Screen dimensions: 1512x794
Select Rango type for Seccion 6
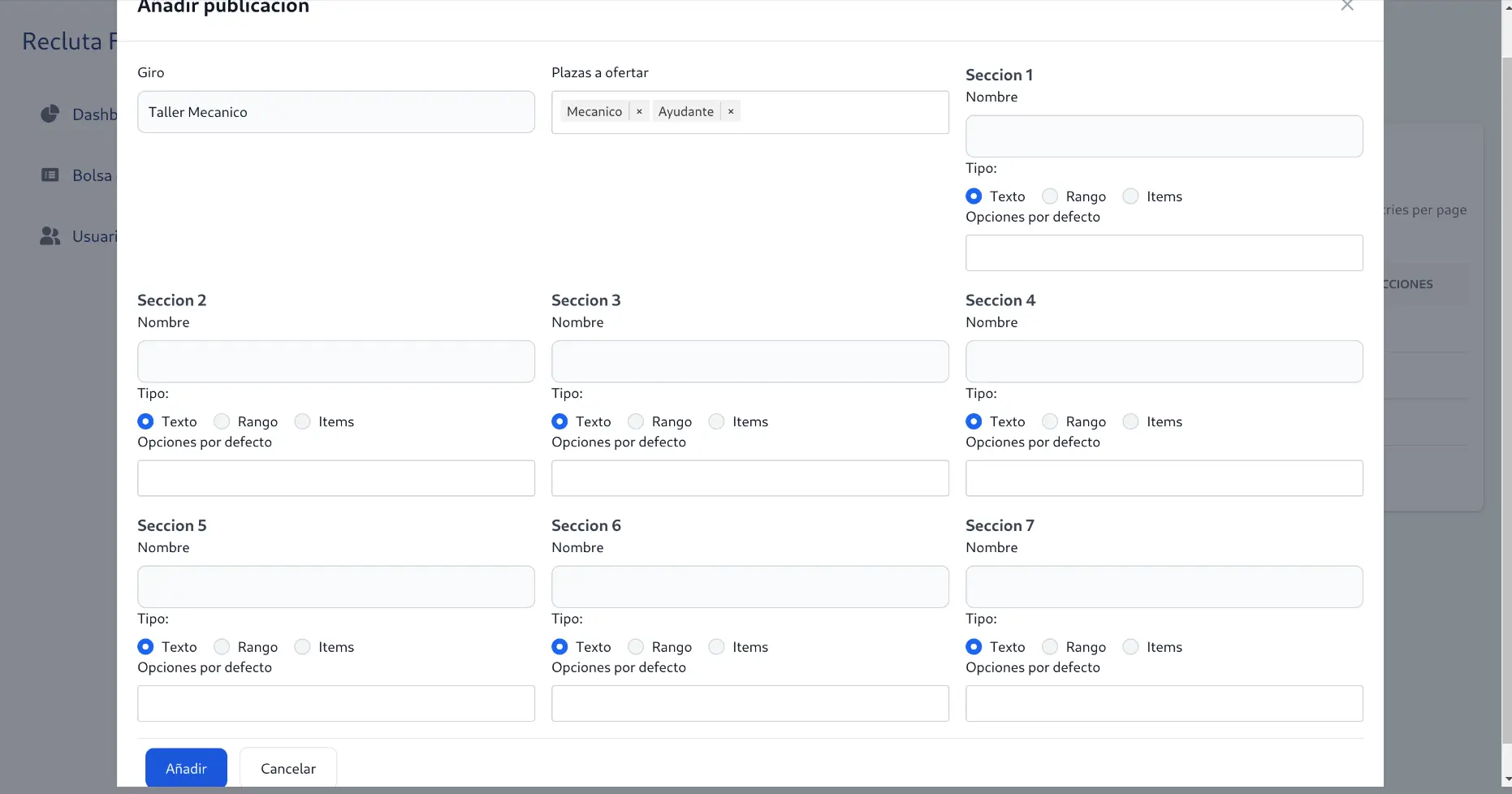(636, 647)
